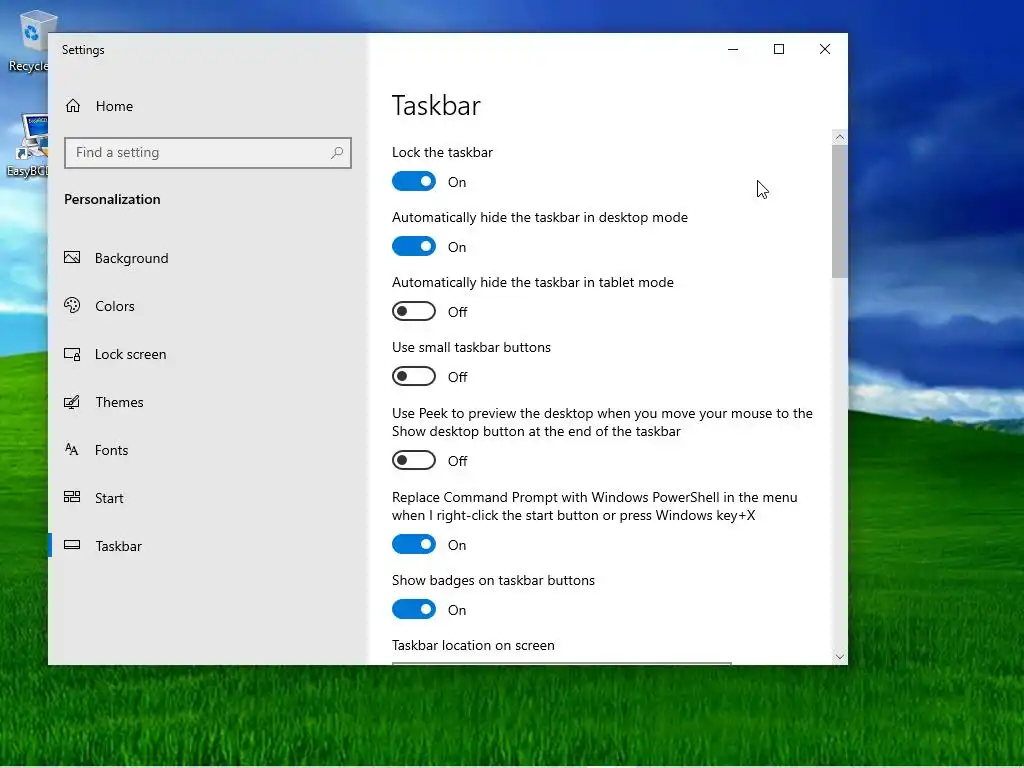Click the scrollbar down arrow
The image size is (1024, 768).
coord(840,656)
